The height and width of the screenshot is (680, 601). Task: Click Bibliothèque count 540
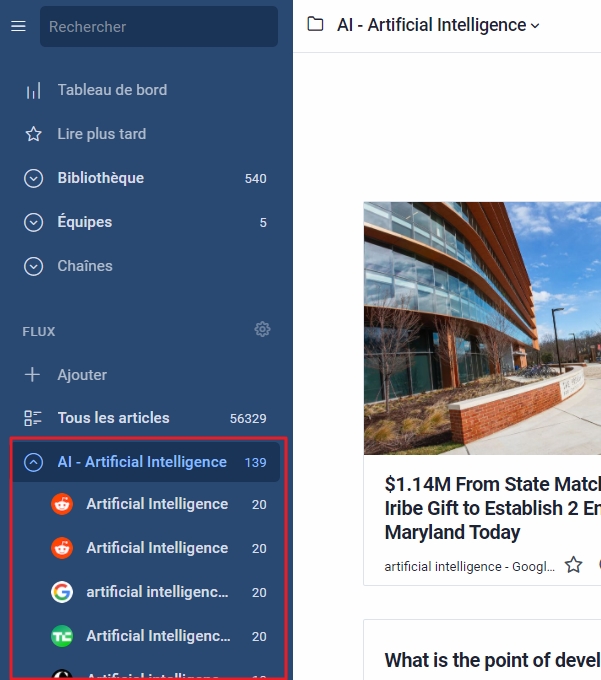coord(255,179)
